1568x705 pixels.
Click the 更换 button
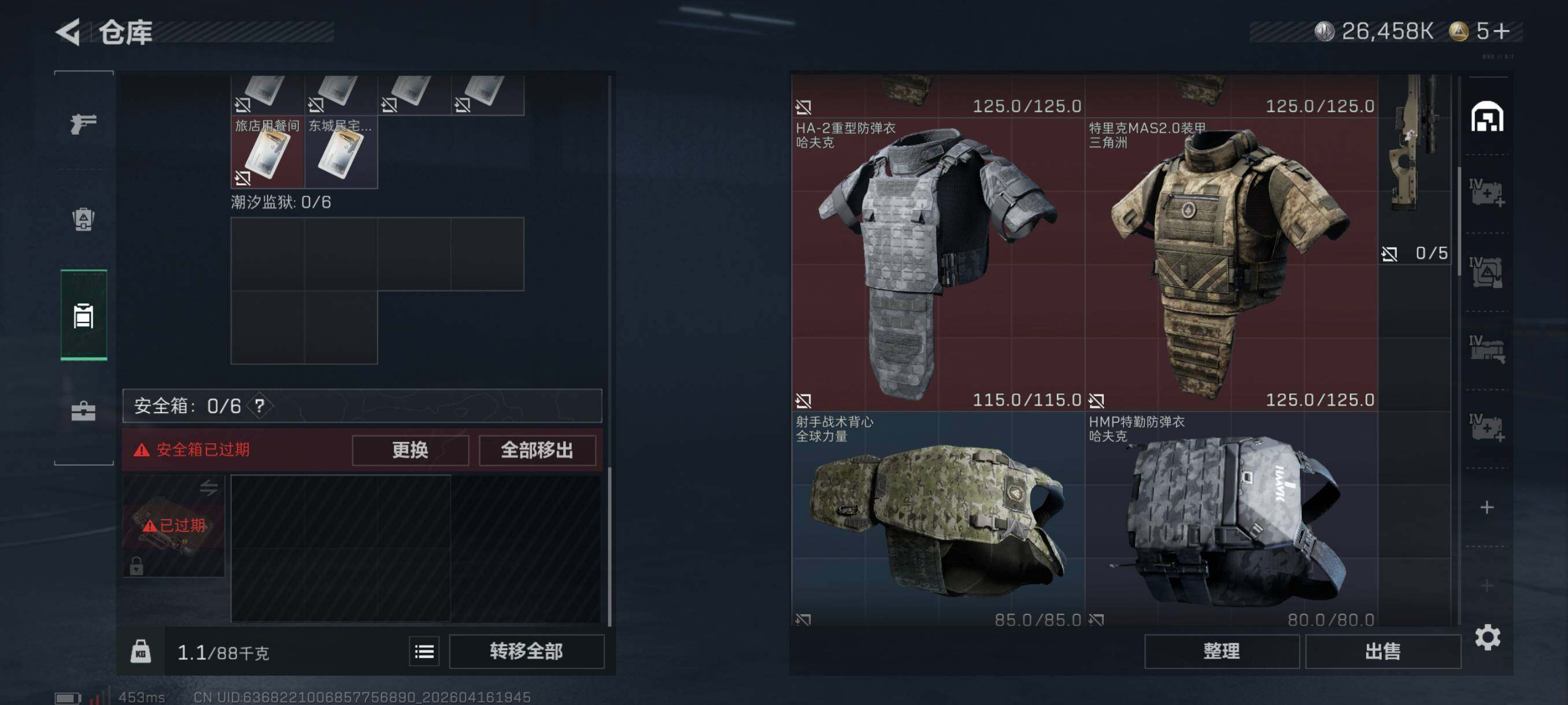tap(411, 450)
